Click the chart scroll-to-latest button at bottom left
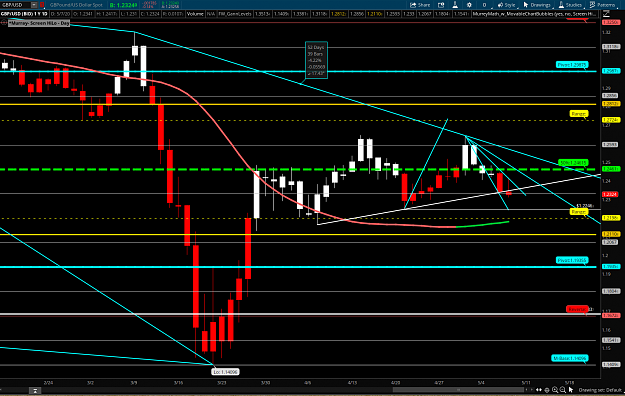Image resolution: width=625 pixels, height=396 pixels. (x=35, y=390)
